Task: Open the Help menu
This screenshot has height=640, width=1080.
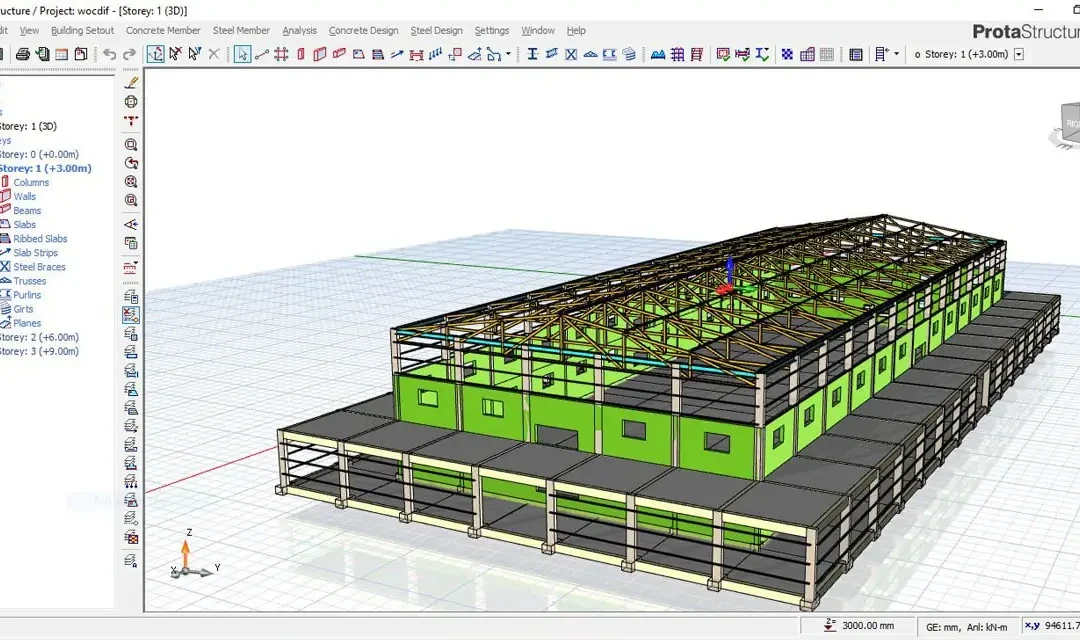Action: [577, 30]
